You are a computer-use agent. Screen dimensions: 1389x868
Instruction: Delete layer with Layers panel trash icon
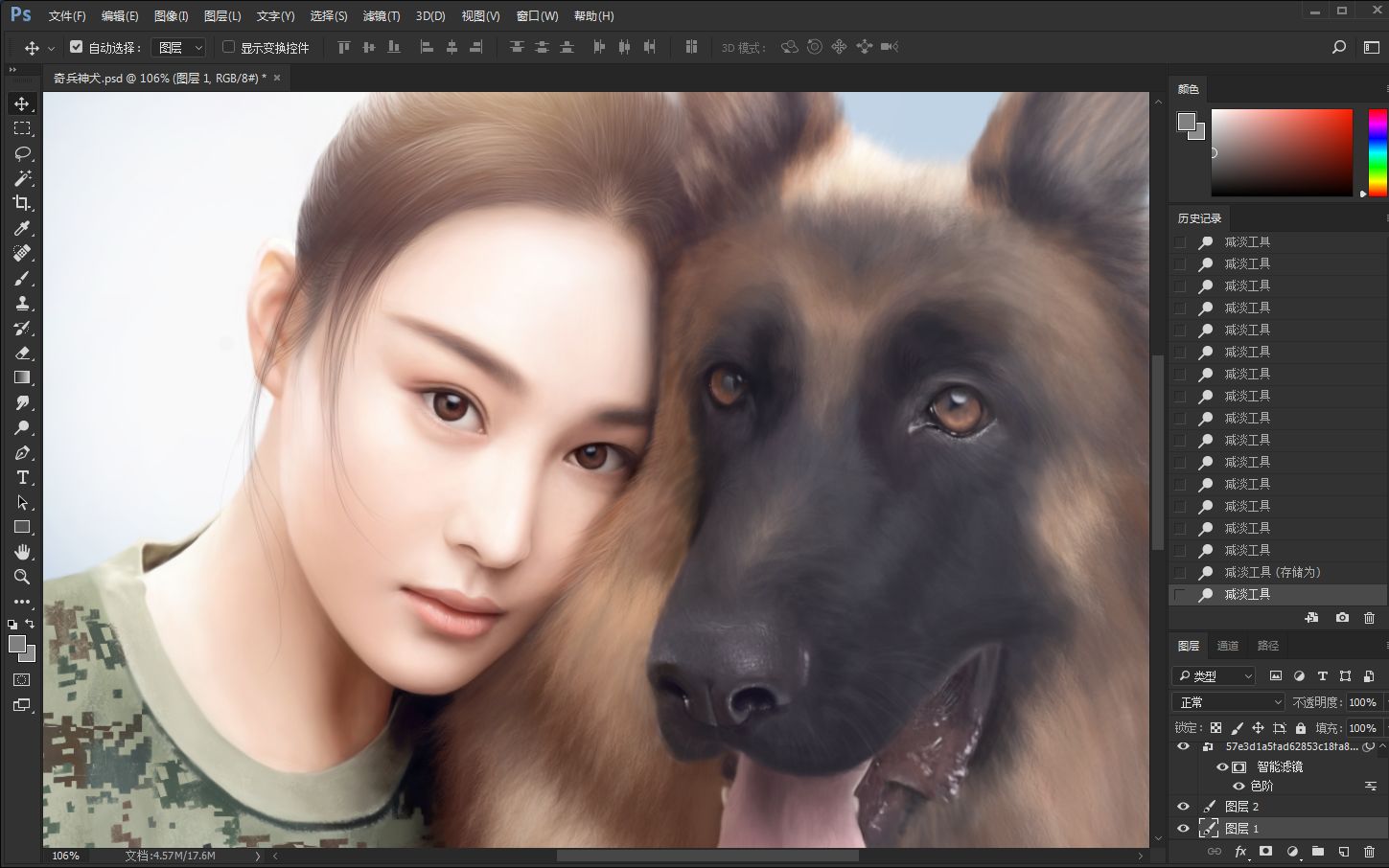click(1369, 851)
